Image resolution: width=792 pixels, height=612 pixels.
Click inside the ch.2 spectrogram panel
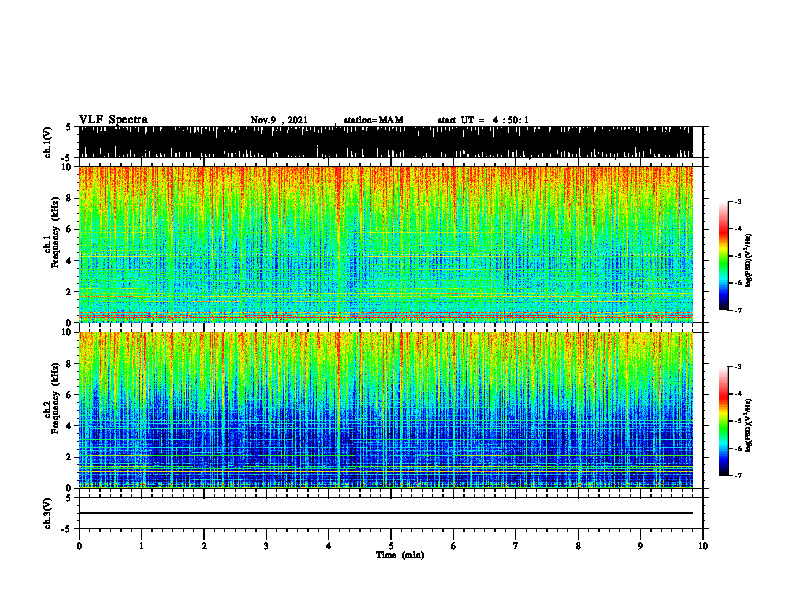pos(385,410)
